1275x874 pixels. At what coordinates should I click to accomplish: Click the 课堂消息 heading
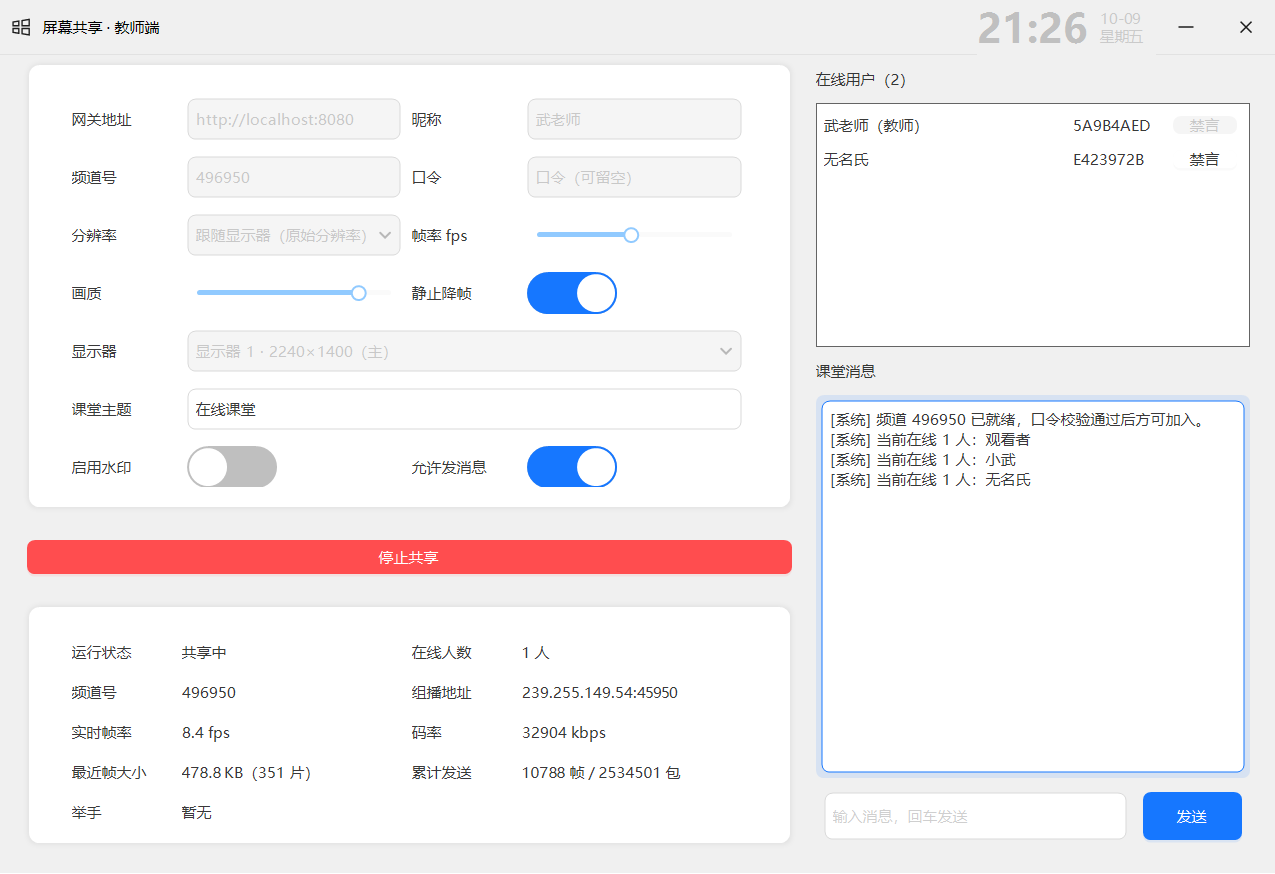tap(846, 371)
